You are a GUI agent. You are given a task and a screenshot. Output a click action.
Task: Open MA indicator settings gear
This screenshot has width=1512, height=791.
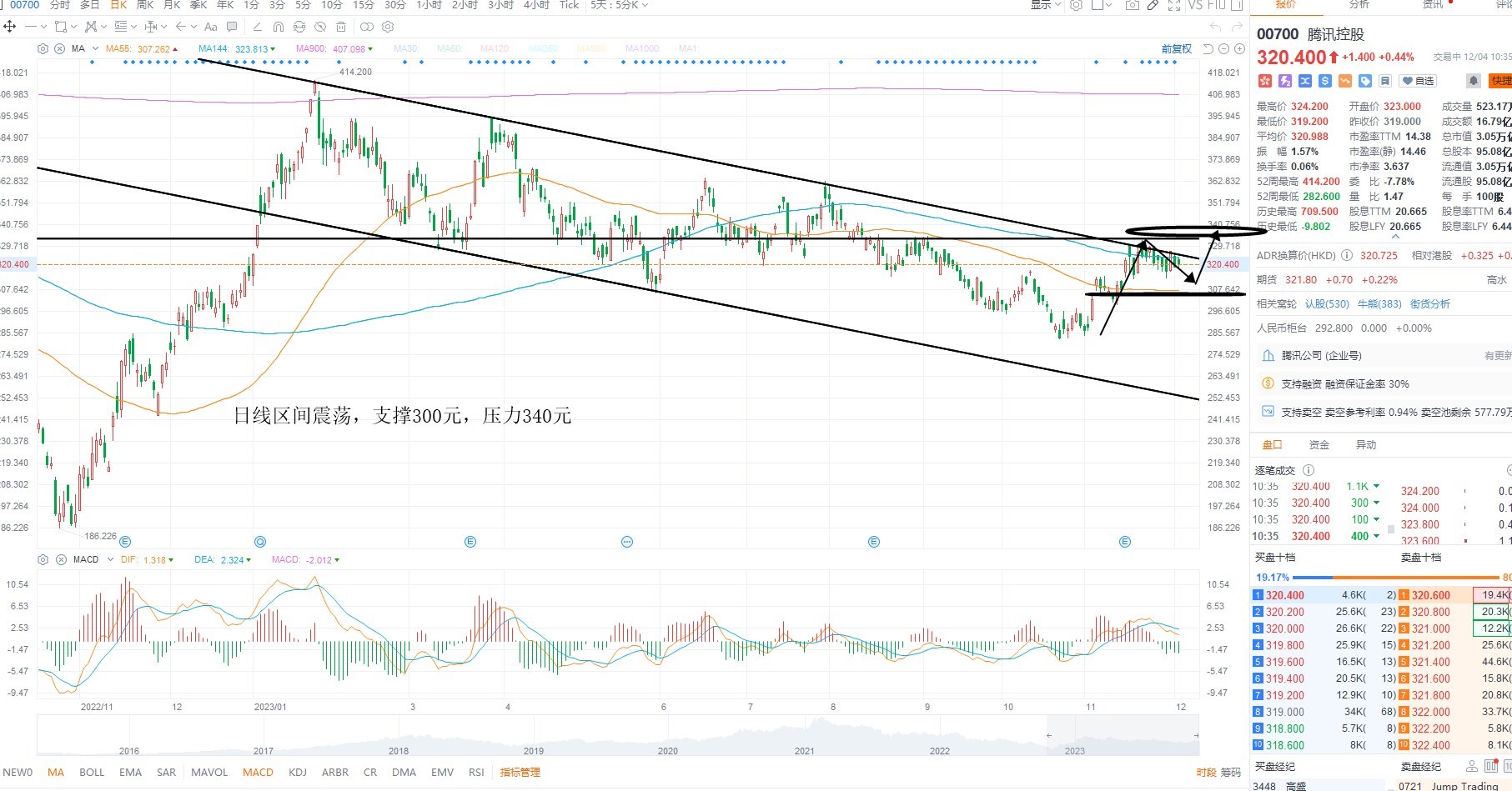click(x=43, y=49)
